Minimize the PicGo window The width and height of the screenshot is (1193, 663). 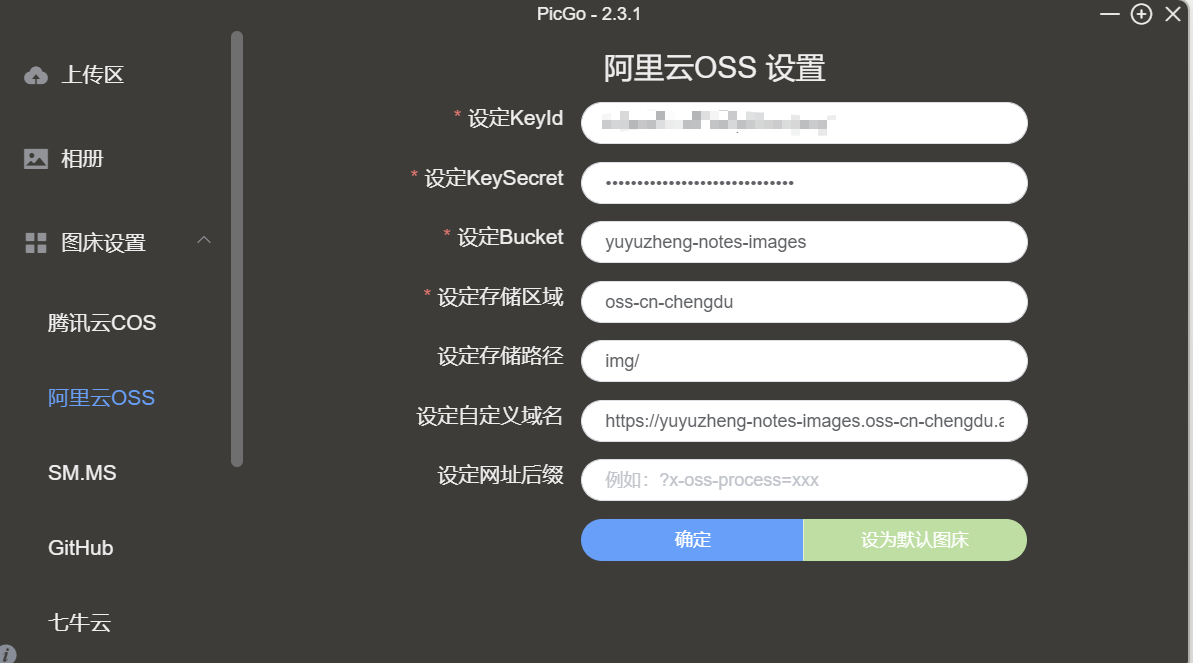(x=1110, y=14)
